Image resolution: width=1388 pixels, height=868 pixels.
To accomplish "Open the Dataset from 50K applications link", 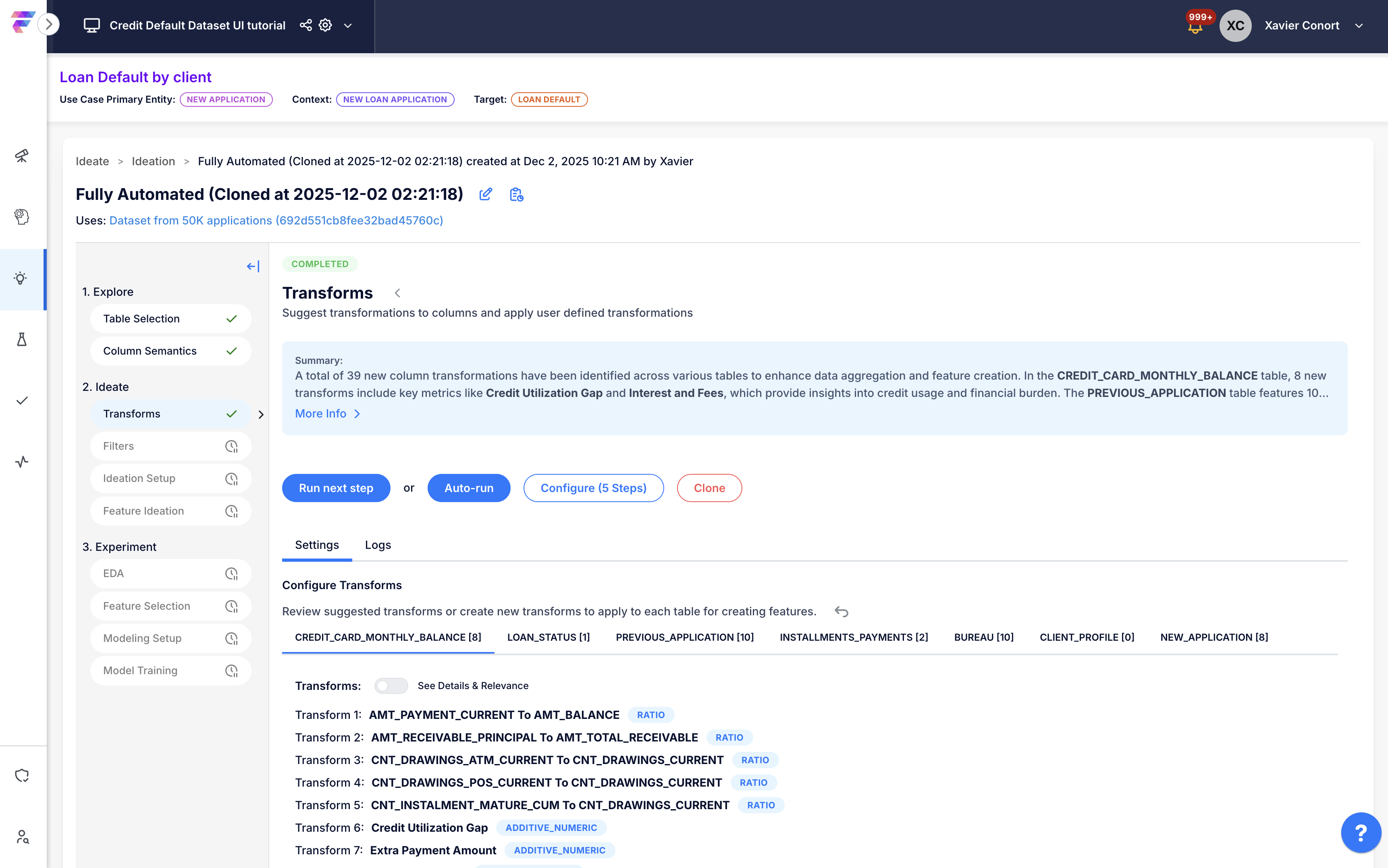I will point(276,220).
